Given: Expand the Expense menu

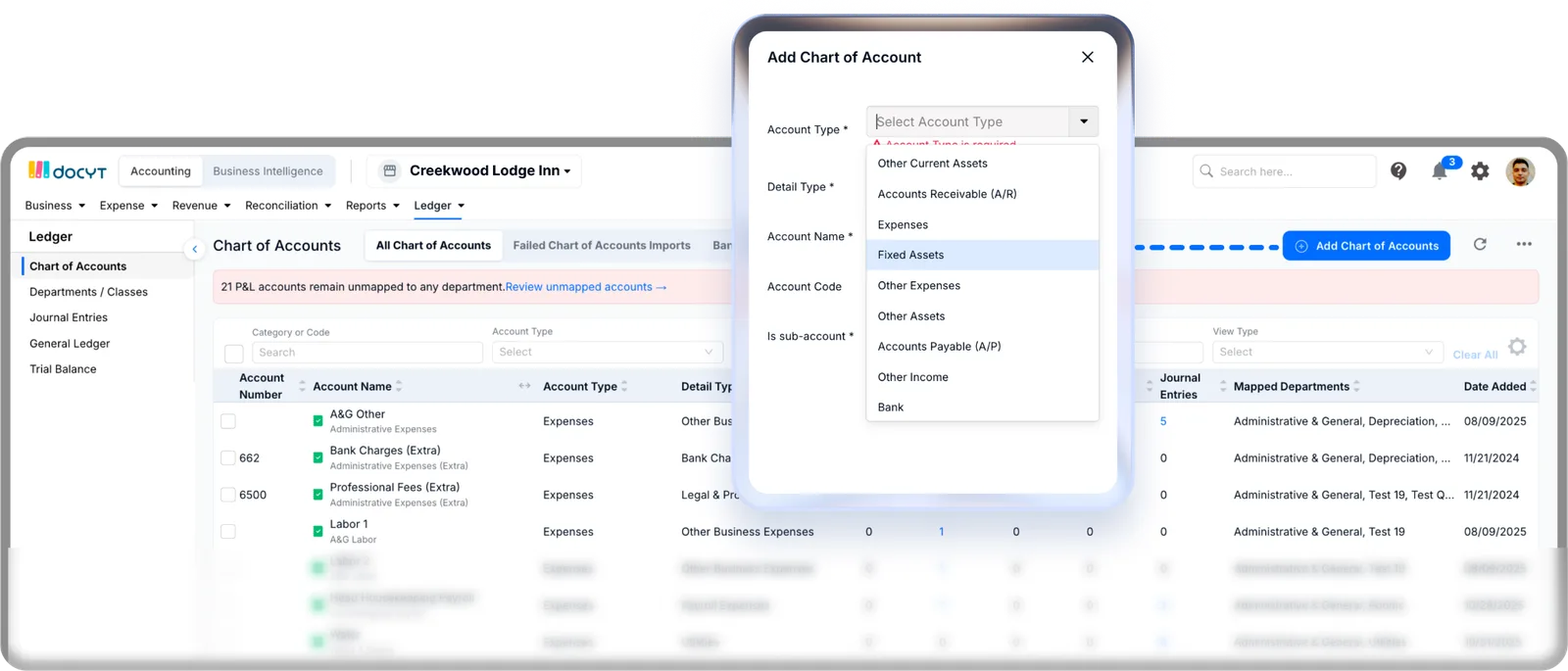Looking at the screenshot, I should coord(128,206).
